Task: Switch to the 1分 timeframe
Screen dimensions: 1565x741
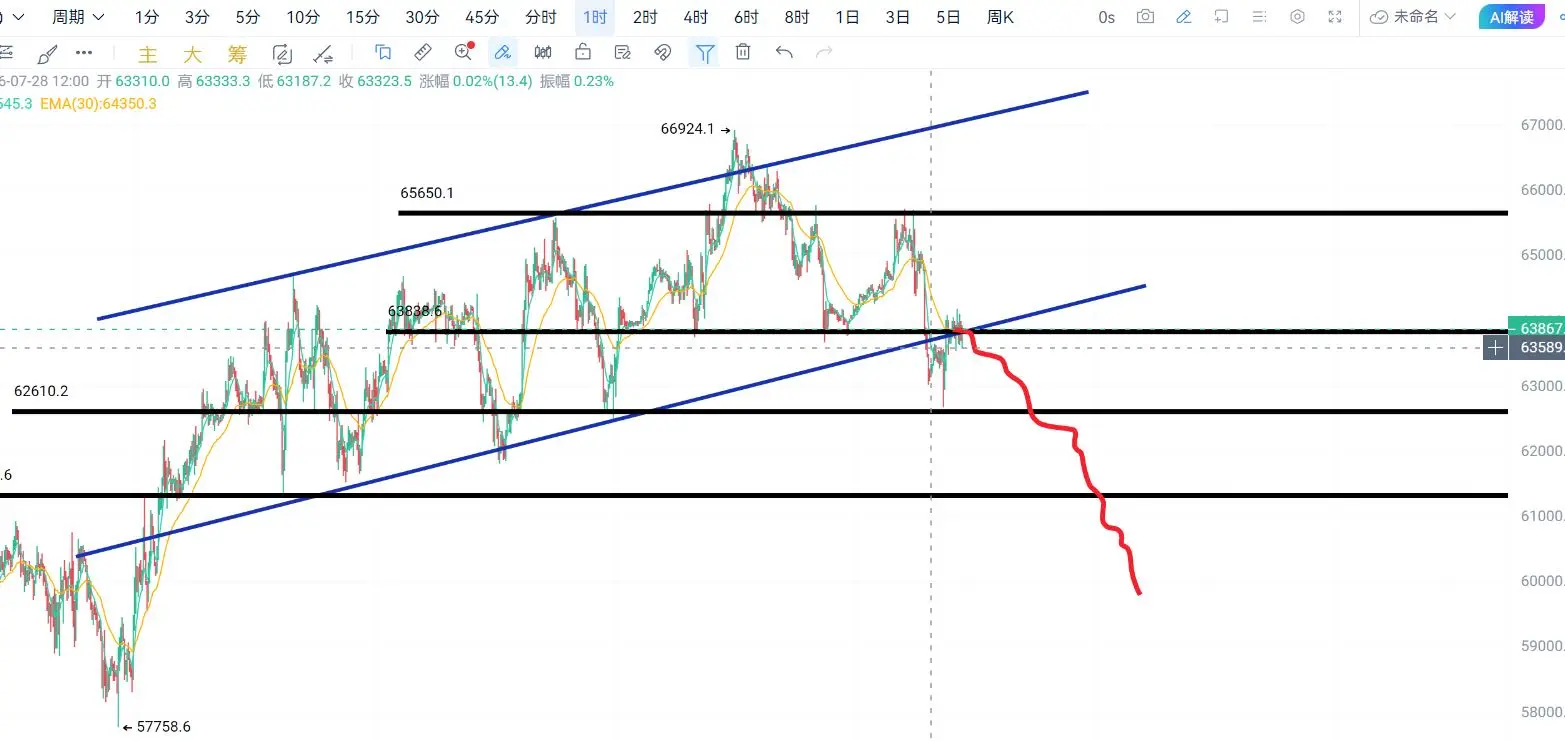Action: pyautogui.click(x=147, y=17)
